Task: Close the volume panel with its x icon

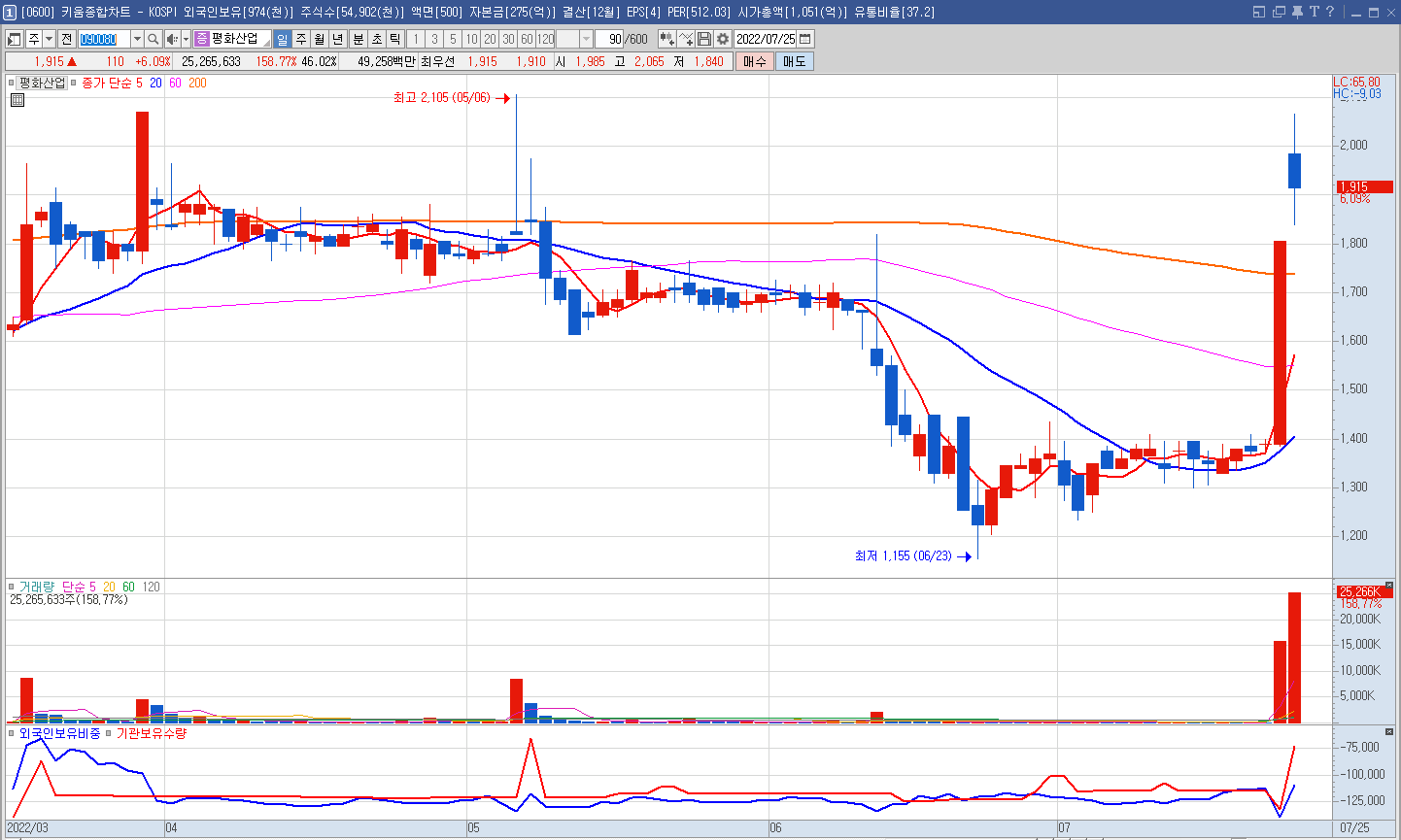Action: pyautogui.click(x=1389, y=585)
